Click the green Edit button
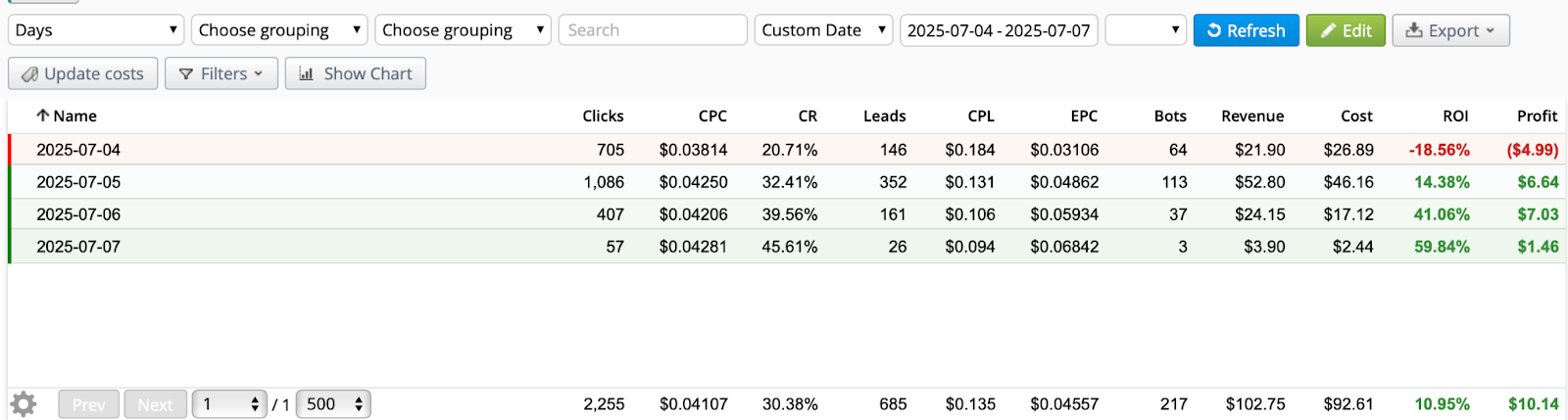This screenshot has height=420, width=1568. coord(1346,30)
